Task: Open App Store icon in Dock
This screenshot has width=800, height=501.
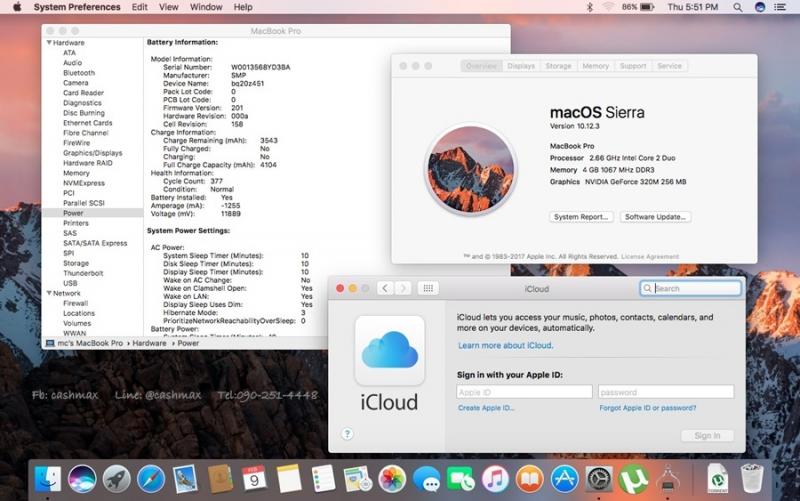Action: tap(564, 479)
